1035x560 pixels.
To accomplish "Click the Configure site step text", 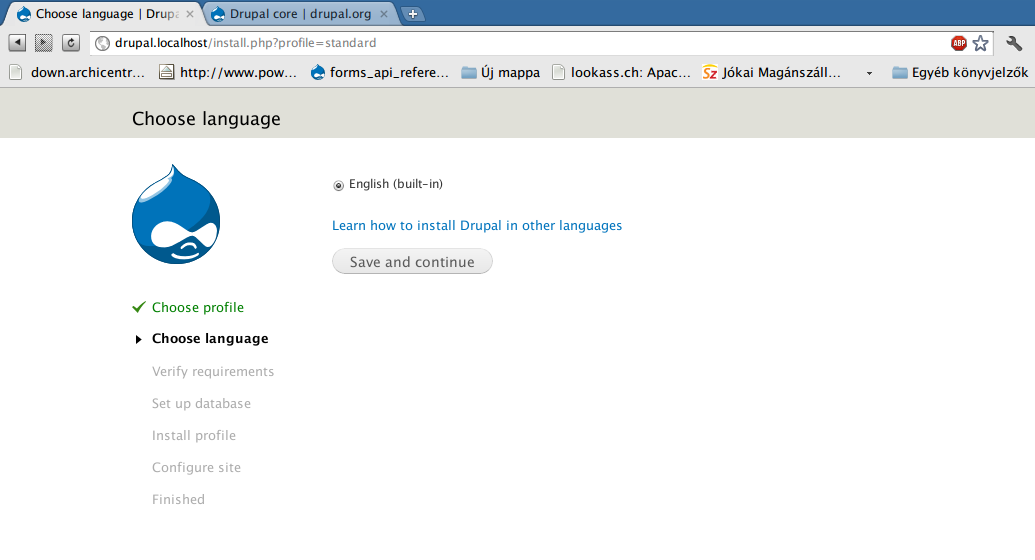I will click(x=196, y=468).
